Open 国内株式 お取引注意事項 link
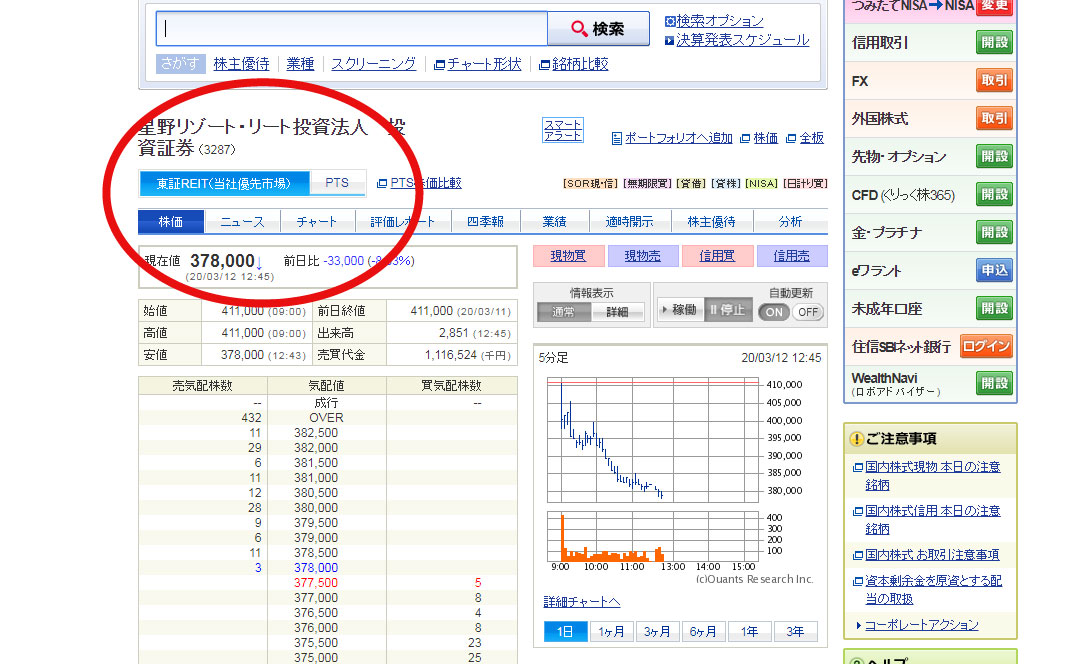Screen dimensions: 1085x664 tap(931, 555)
